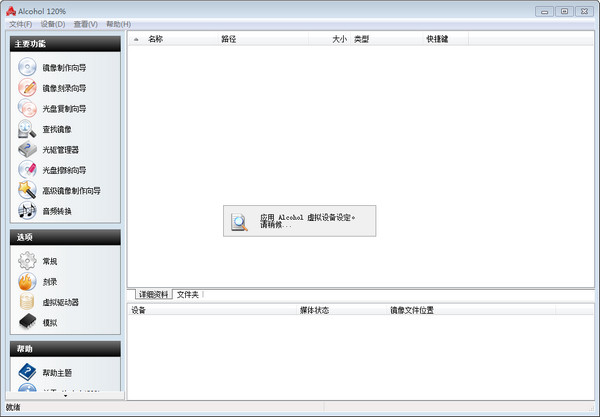600x417 pixels.
Task: Click the 音频转换 text label
Action: (x=57, y=211)
